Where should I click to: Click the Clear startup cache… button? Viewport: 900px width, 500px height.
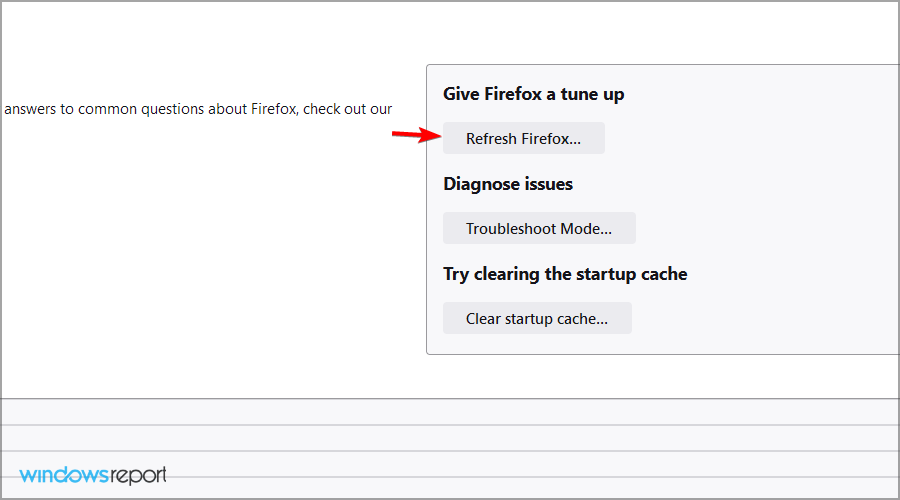(537, 319)
